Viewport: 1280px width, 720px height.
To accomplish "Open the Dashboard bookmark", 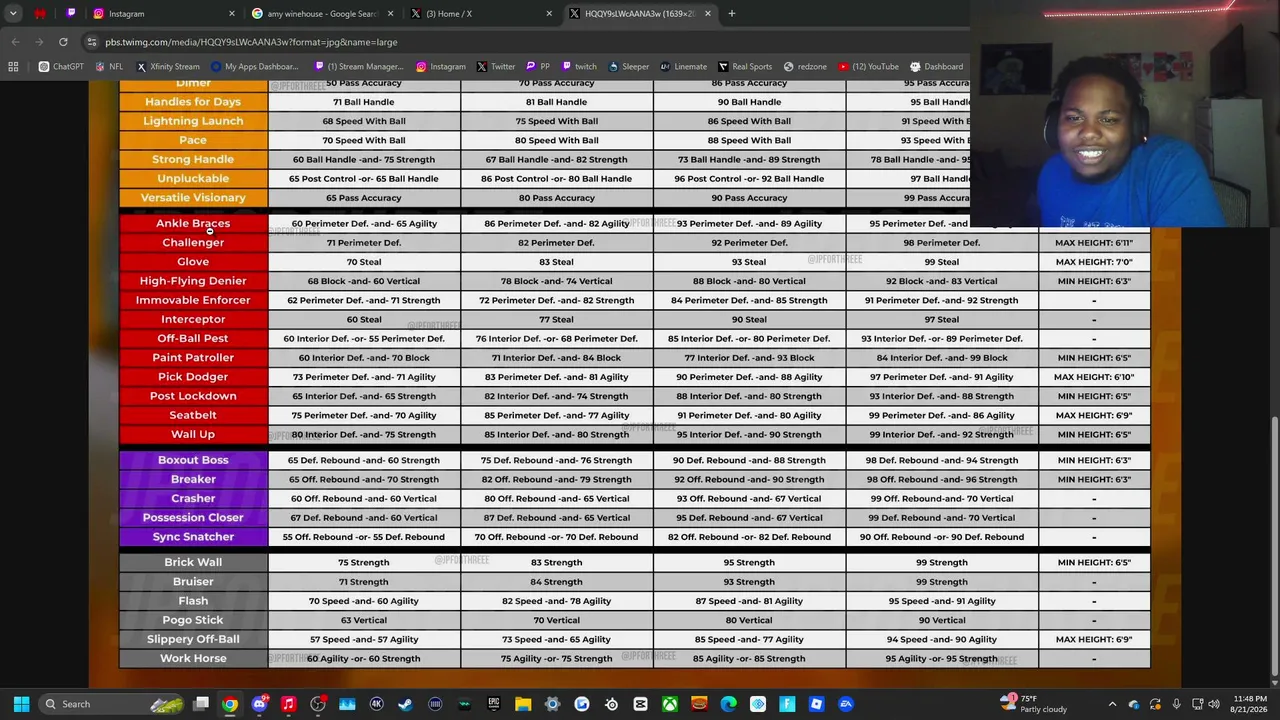I will (x=937, y=67).
